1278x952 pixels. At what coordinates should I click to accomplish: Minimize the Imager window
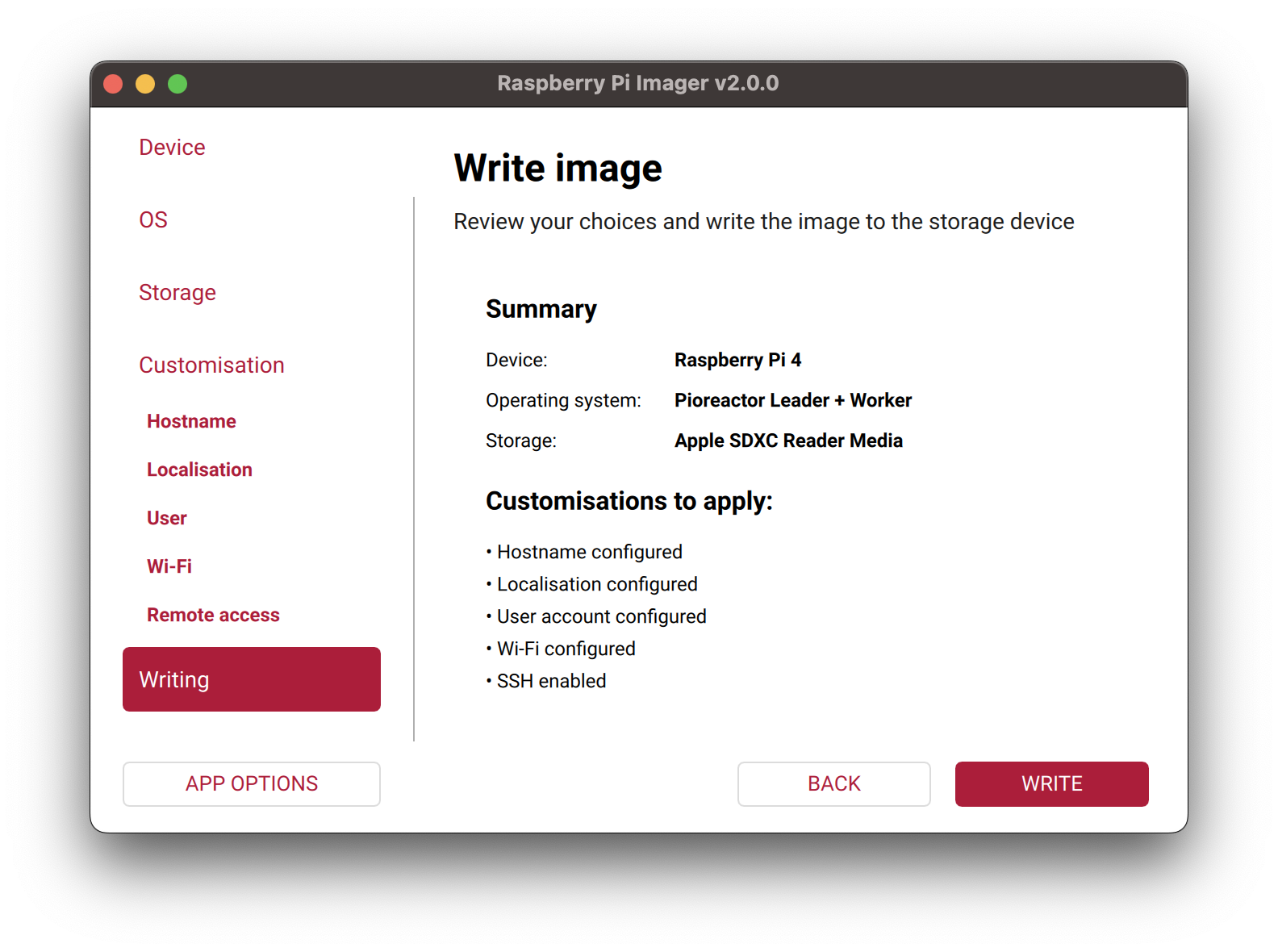tap(145, 84)
